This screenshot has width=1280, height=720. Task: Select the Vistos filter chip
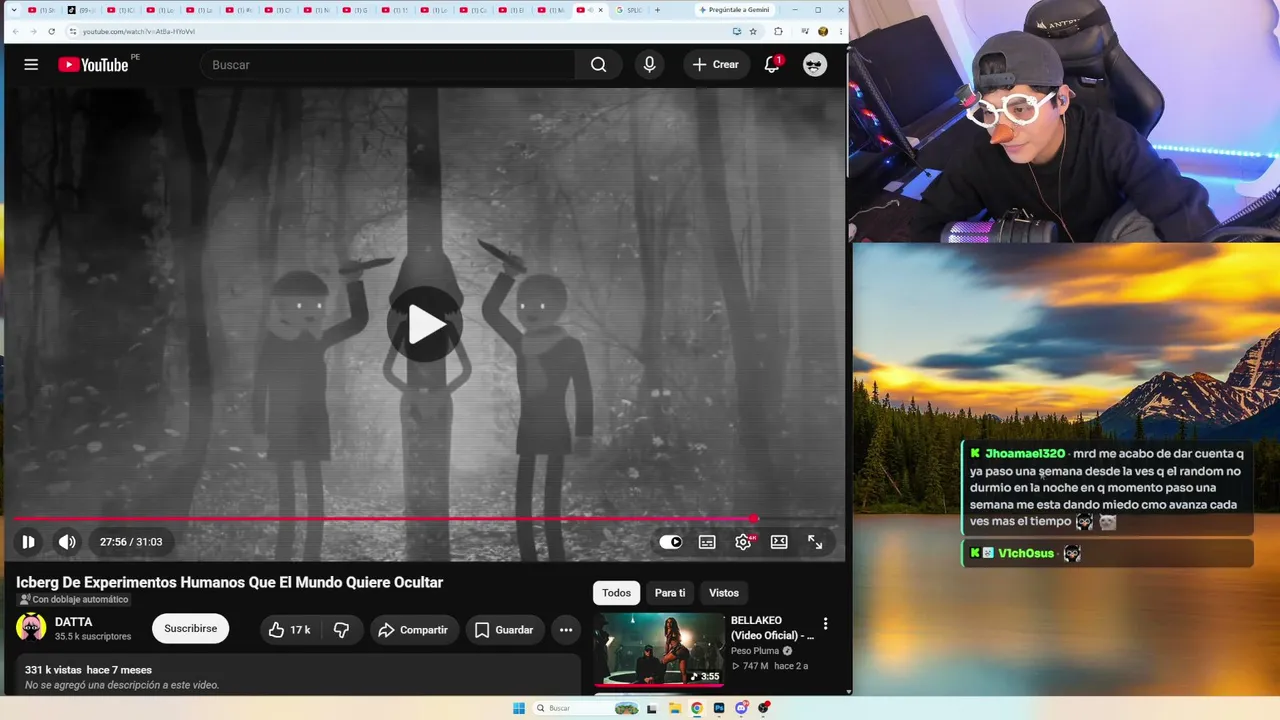click(x=724, y=593)
